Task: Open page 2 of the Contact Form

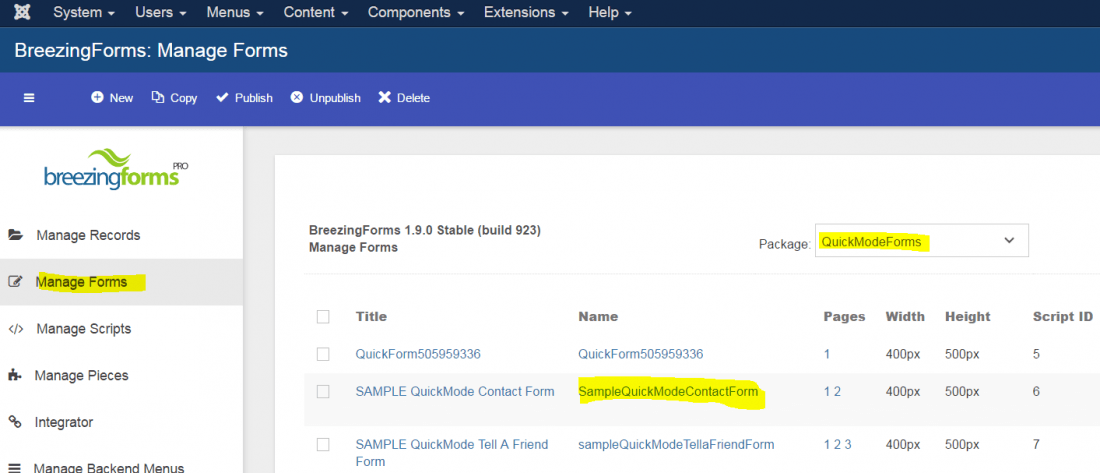Action: 837,392
